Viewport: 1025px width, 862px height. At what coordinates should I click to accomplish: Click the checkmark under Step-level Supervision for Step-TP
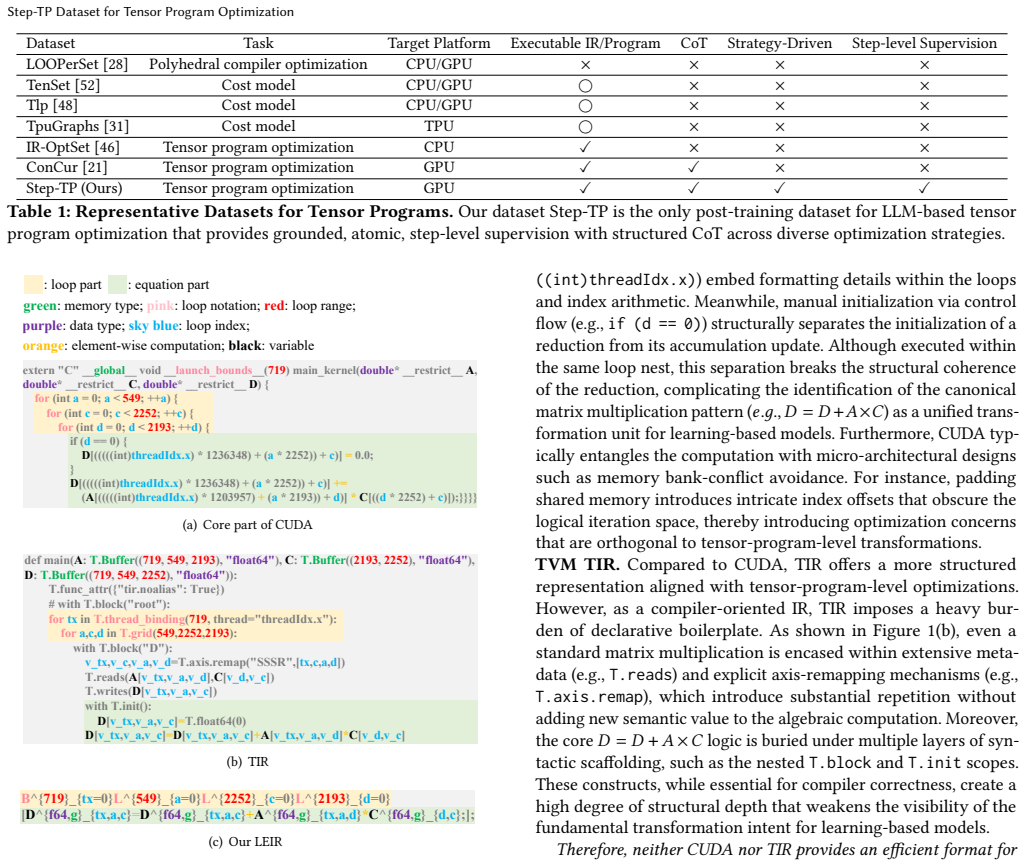tap(924, 188)
